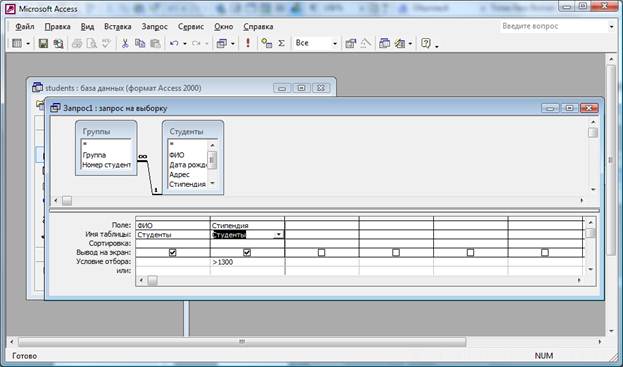Viewport: 623px width, 367px height.
Task: Click the Query Type toolbar icon
Action: [x=221, y=43]
